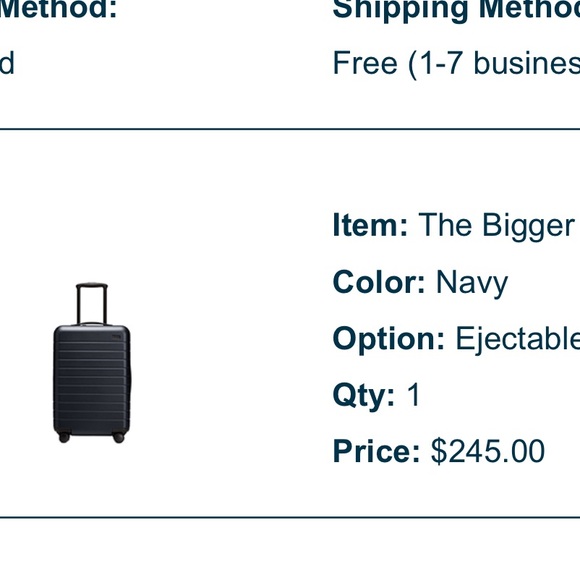Open "The Bigger" item name
580x580 pixels.
click(x=496, y=225)
